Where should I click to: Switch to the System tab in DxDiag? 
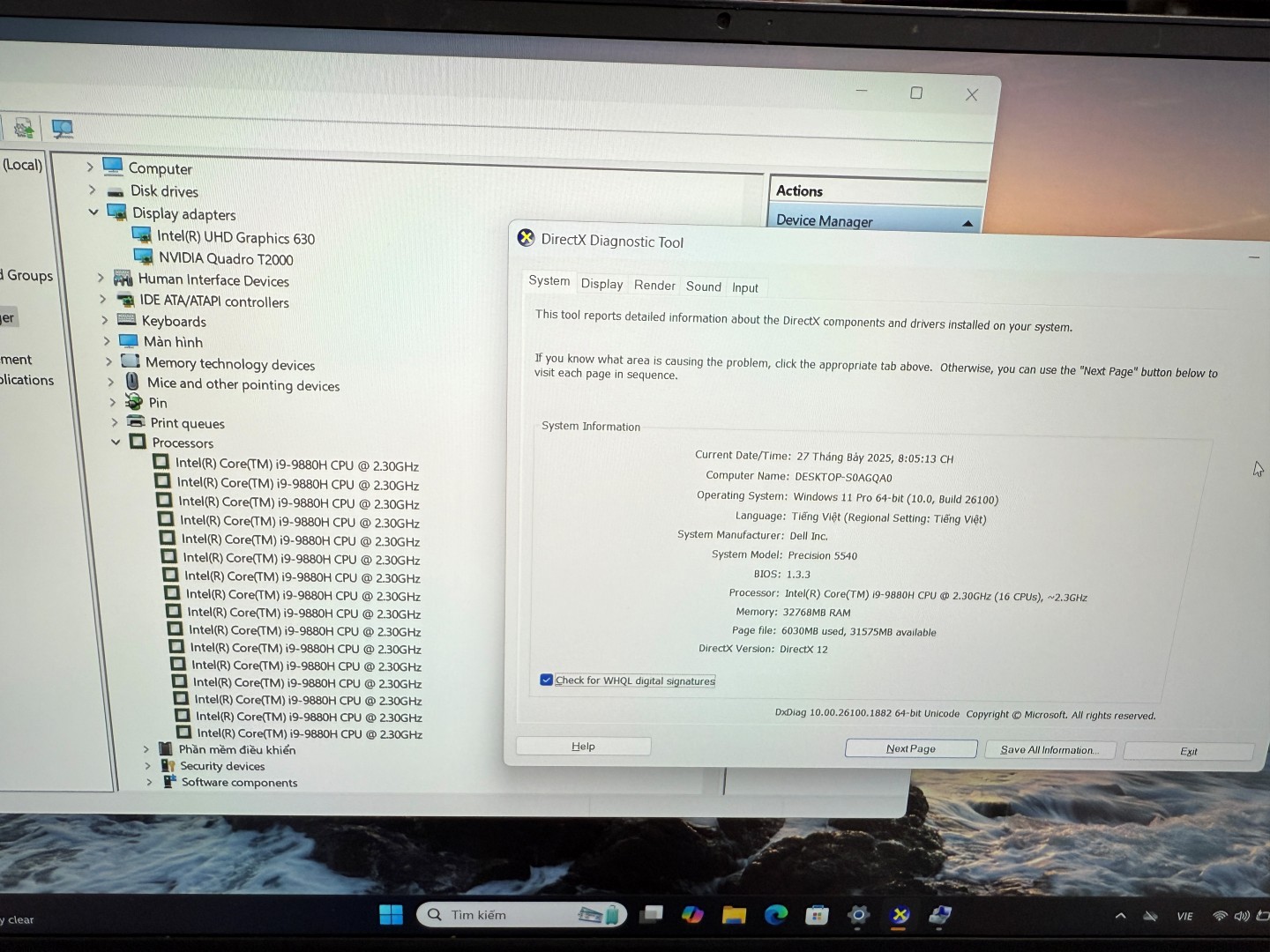click(549, 280)
